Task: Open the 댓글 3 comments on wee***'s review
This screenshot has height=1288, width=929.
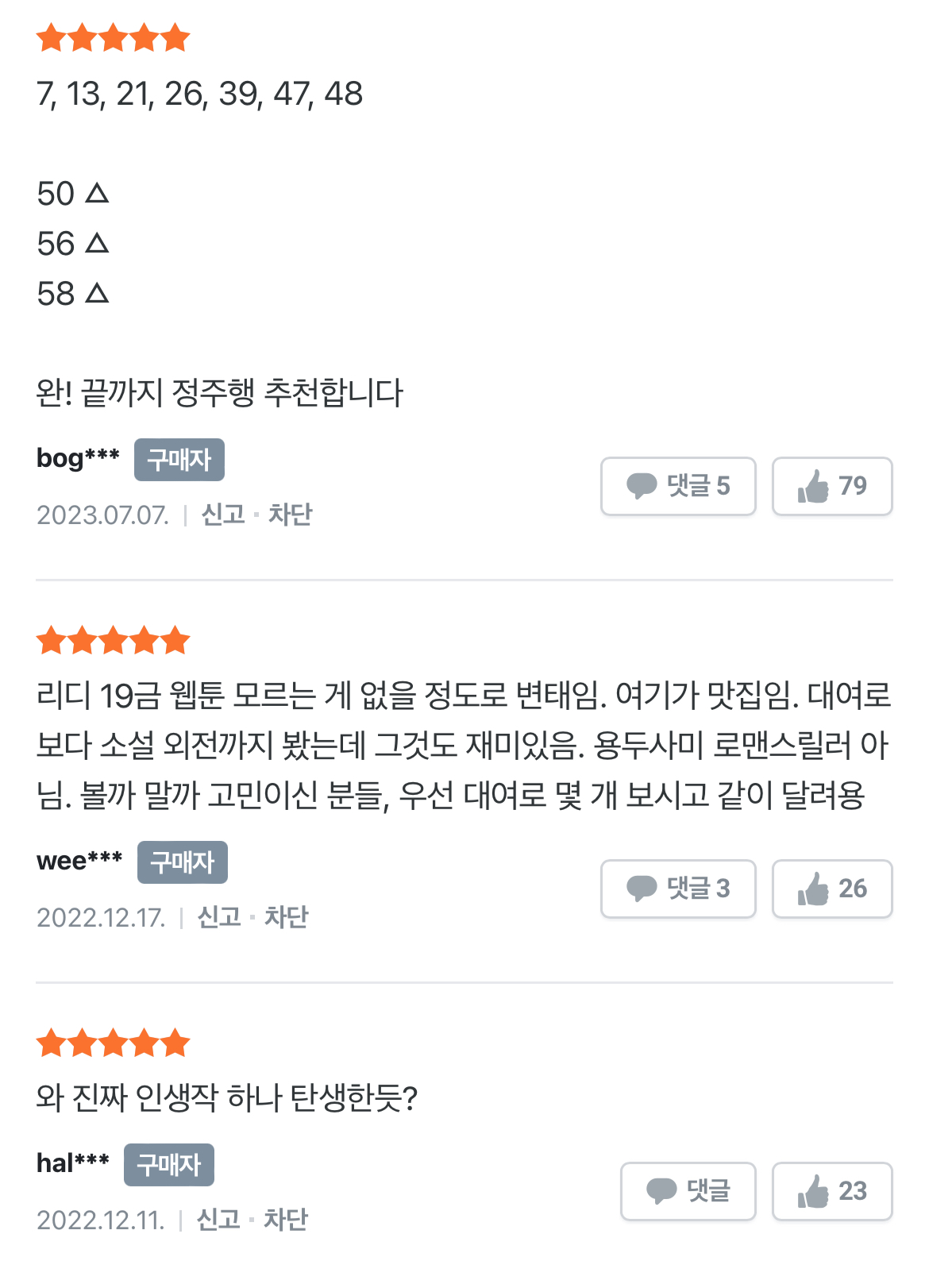Action: tap(678, 889)
